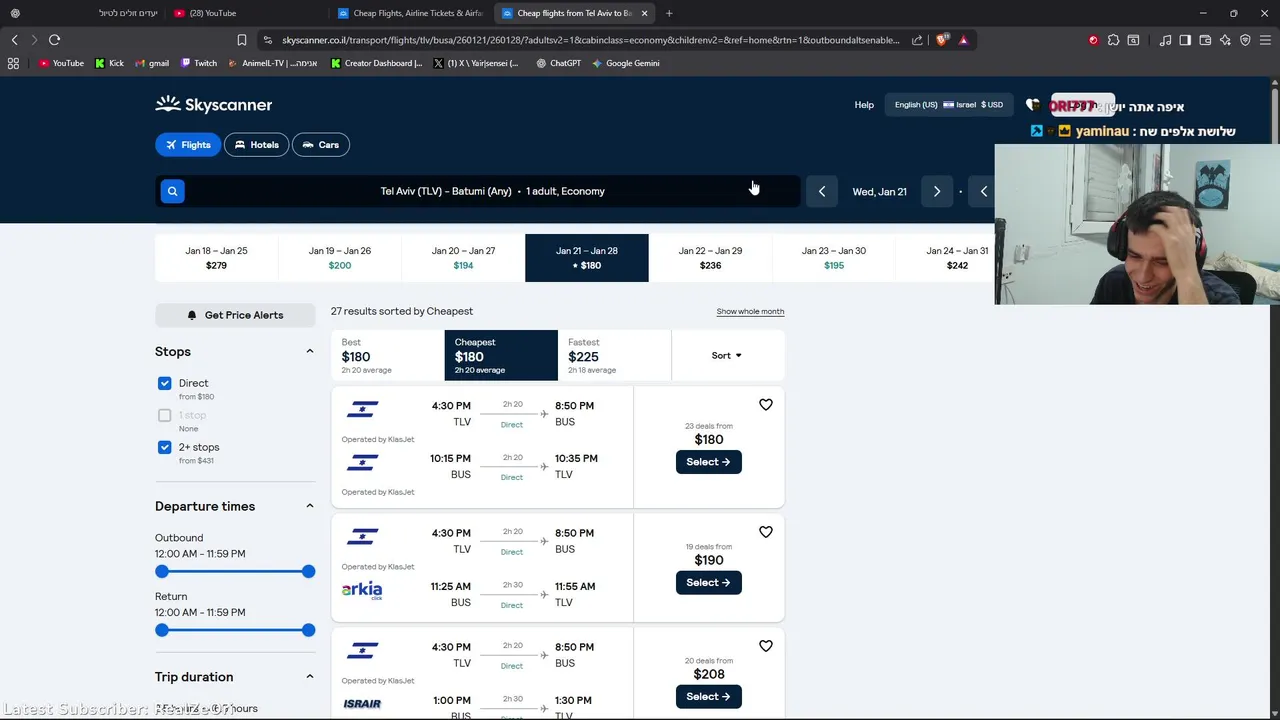Choose Jan 18 – Jan 25 dates $279
1280x720 pixels.
click(x=216, y=258)
